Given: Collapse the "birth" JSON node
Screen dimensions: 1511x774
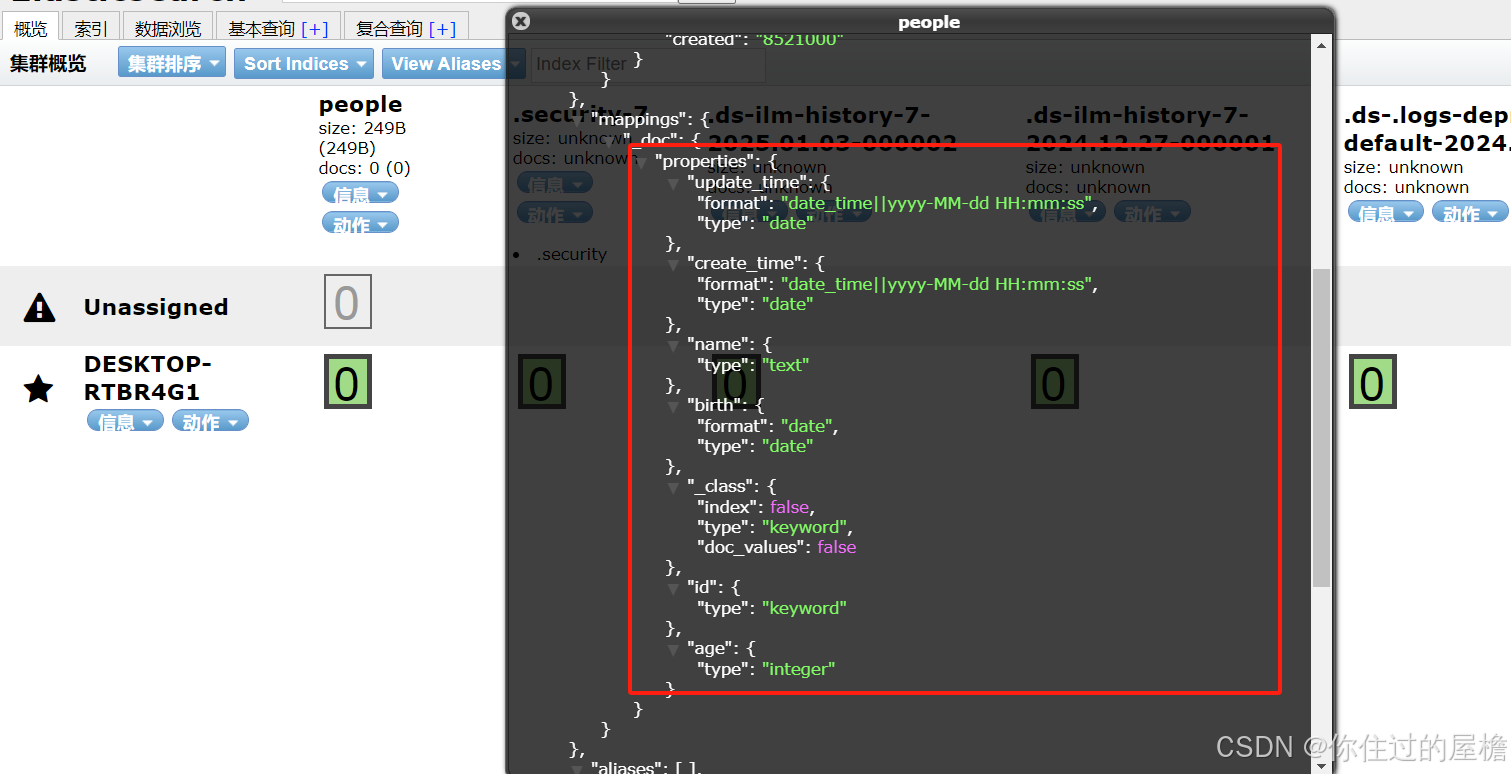Looking at the screenshot, I should tap(674, 406).
